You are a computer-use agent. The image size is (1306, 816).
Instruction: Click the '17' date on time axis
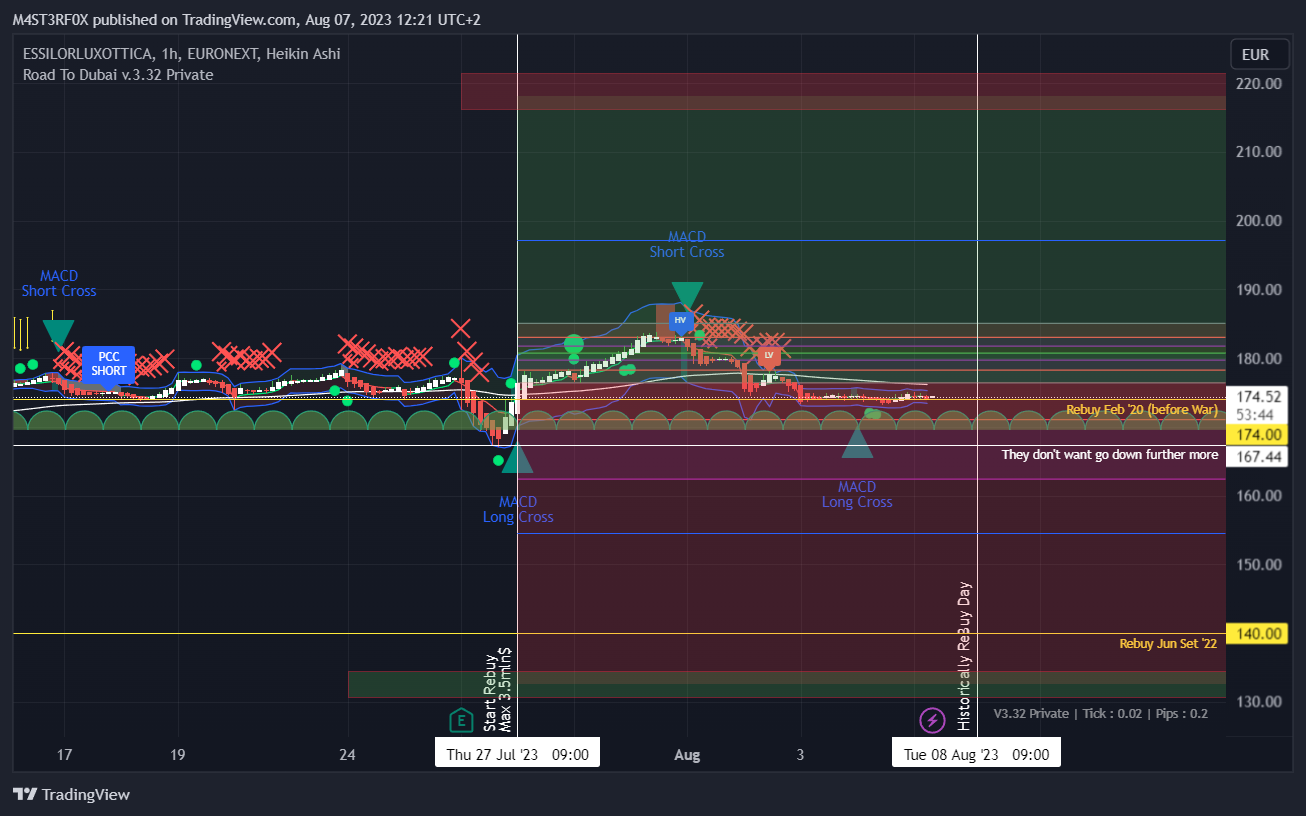click(65, 754)
